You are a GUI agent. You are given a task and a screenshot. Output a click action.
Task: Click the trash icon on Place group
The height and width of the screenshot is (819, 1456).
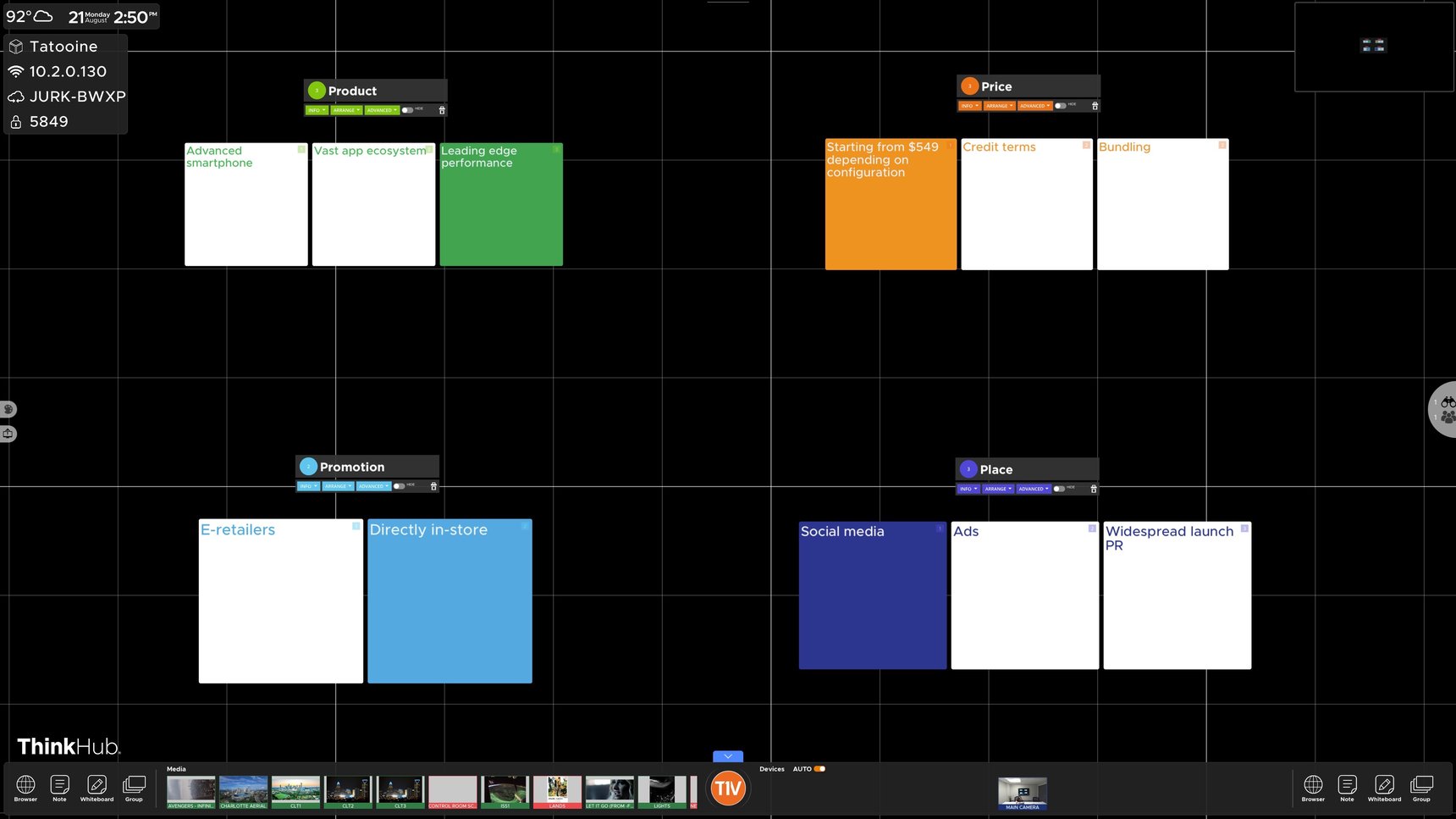[x=1094, y=489]
